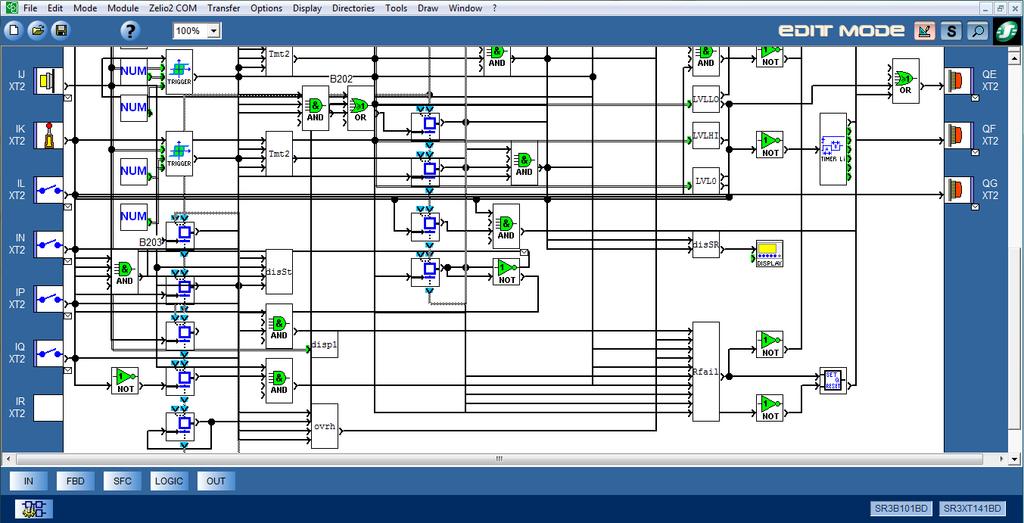Select the LVLLO macro block
The width and height of the screenshot is (1024, 523).
click(706, 99)
